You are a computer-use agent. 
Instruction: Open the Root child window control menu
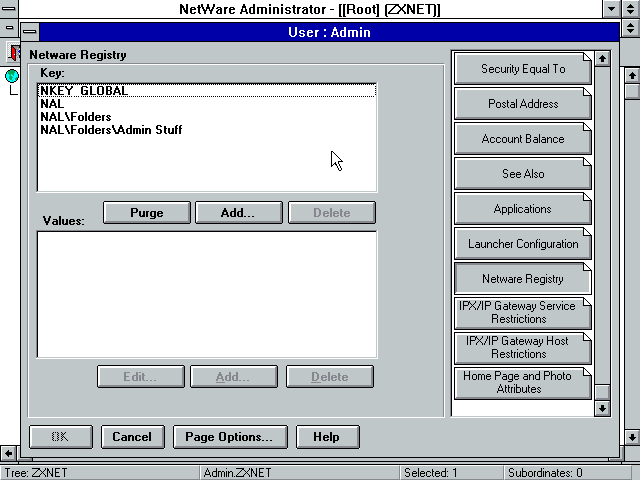pyautogui.click(x=9, y=28)
